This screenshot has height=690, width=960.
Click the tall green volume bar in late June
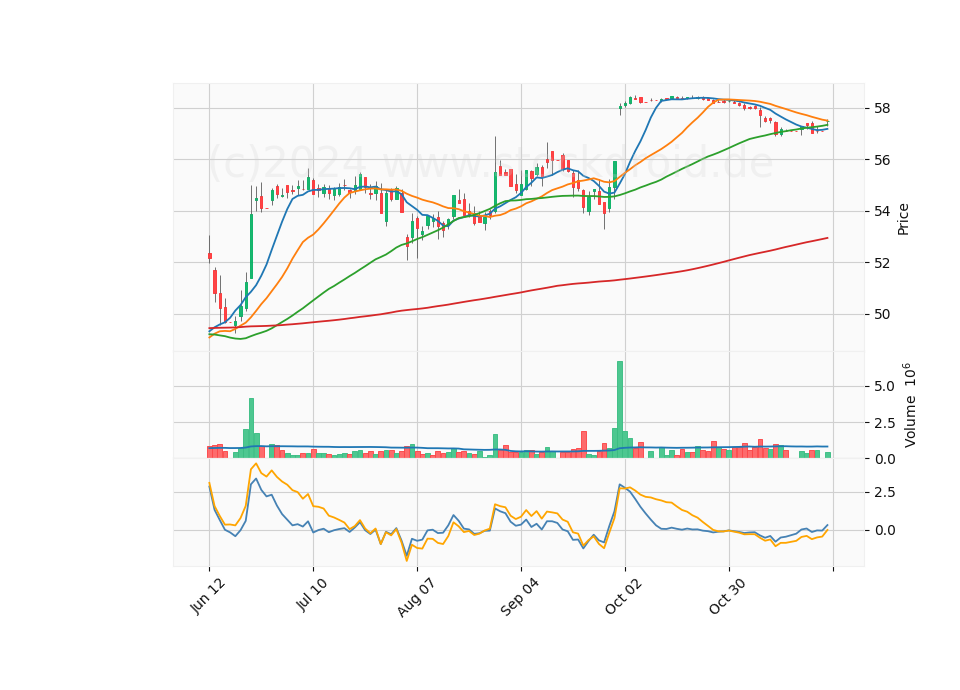point(251,428)
